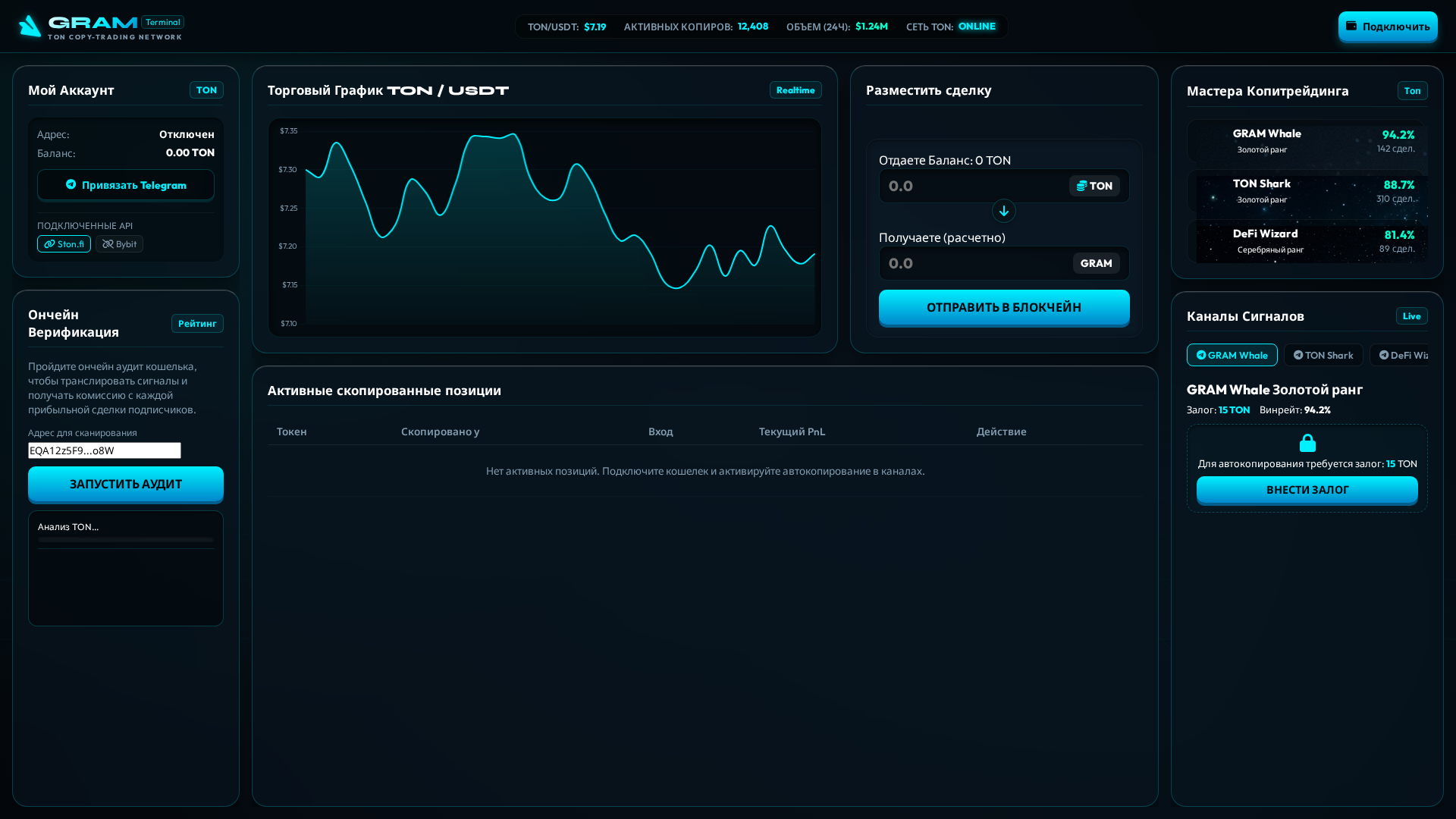Viewport: 1456px width, 819px height.
Task: Click the Рейтинг badge in verification panel
Action: (x=197, y=324)
